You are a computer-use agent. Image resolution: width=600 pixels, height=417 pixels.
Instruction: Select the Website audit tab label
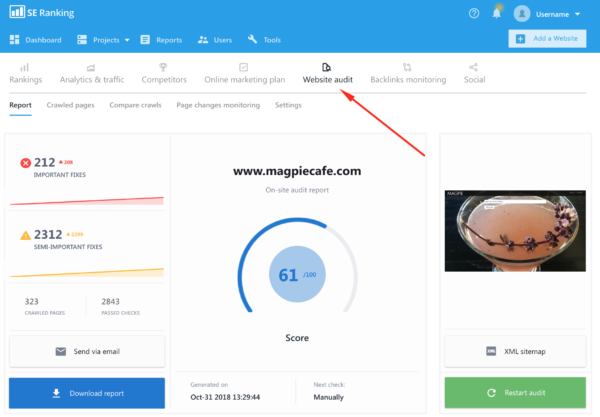coord(328,80)
